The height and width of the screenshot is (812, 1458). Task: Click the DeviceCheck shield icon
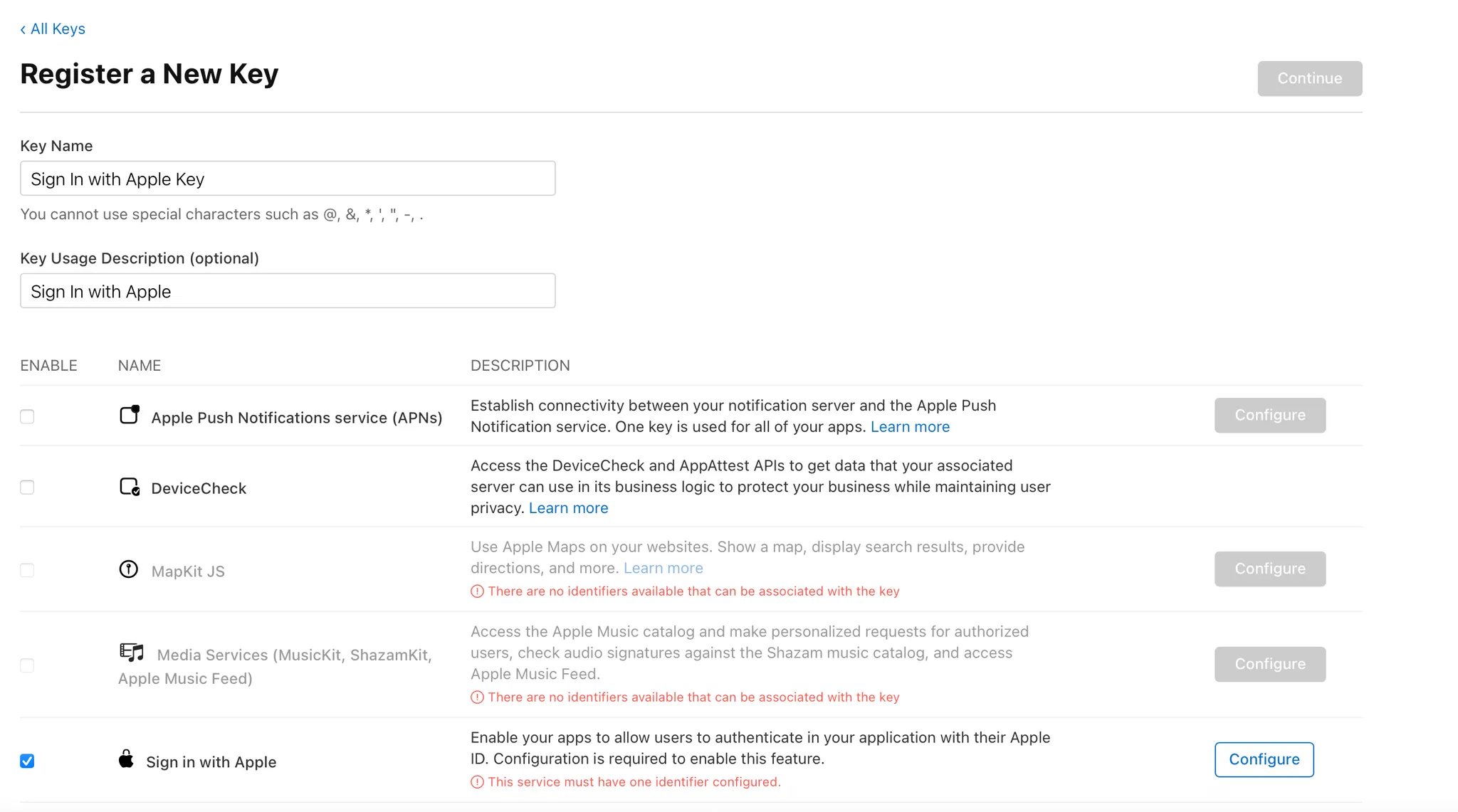pos(130,487)
